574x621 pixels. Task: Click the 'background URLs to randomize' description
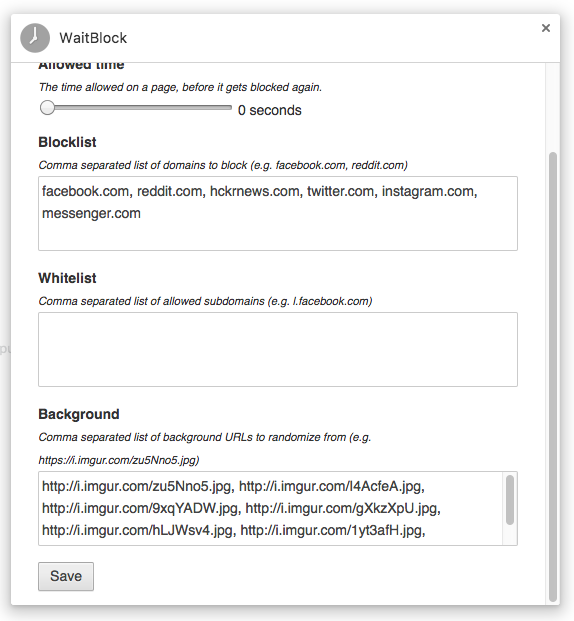[205, 448]
